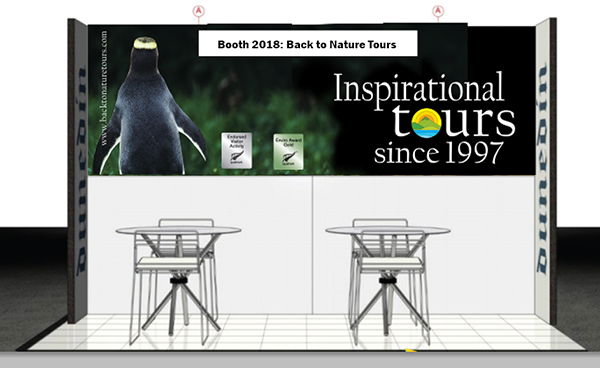Click the 'Inspirational' heading text
This screenshot has width=600, height=368.
click(x=419, y=89)
